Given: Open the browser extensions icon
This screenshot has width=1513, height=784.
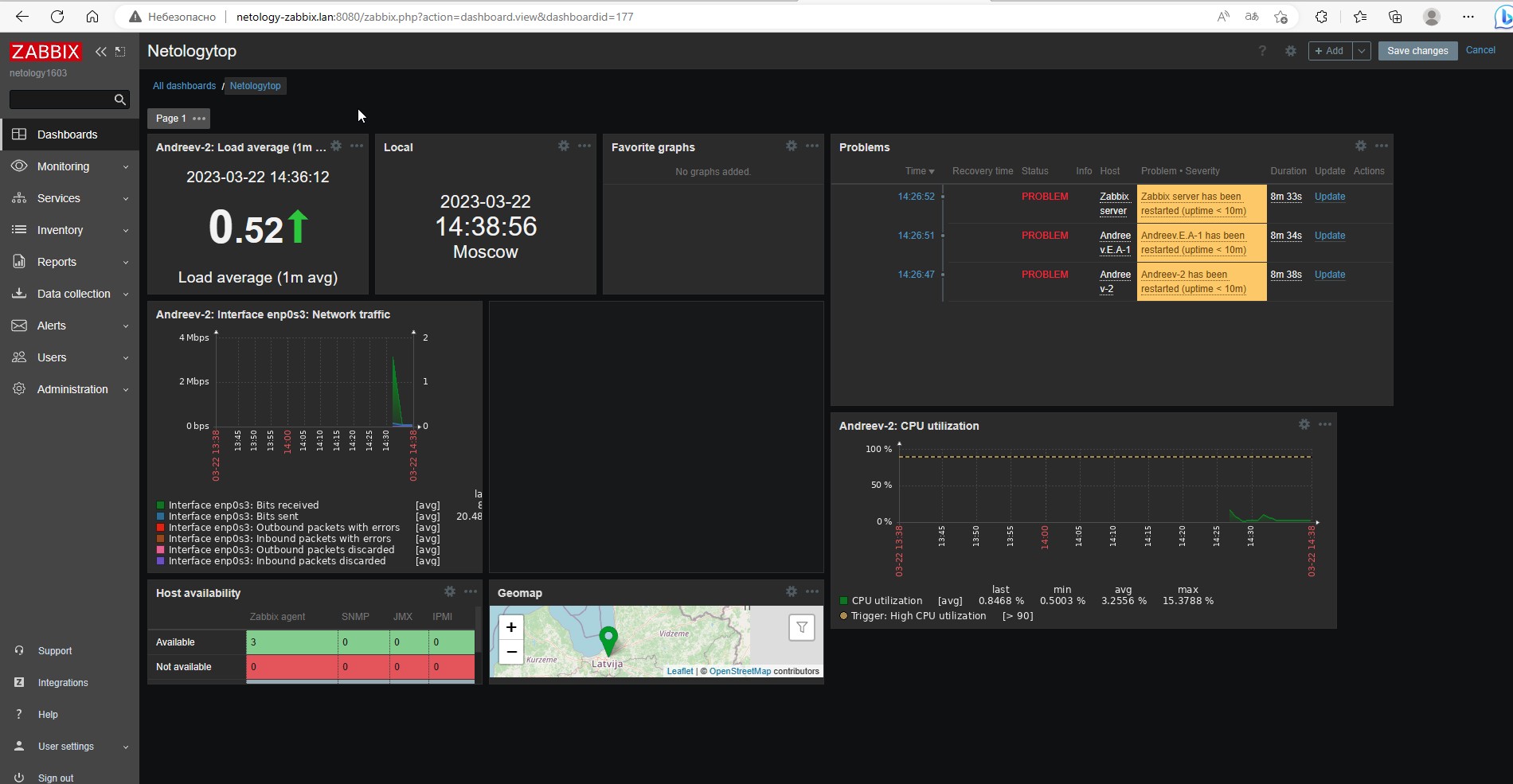Looking at the screenshot, I should [x=1321, y=17].
